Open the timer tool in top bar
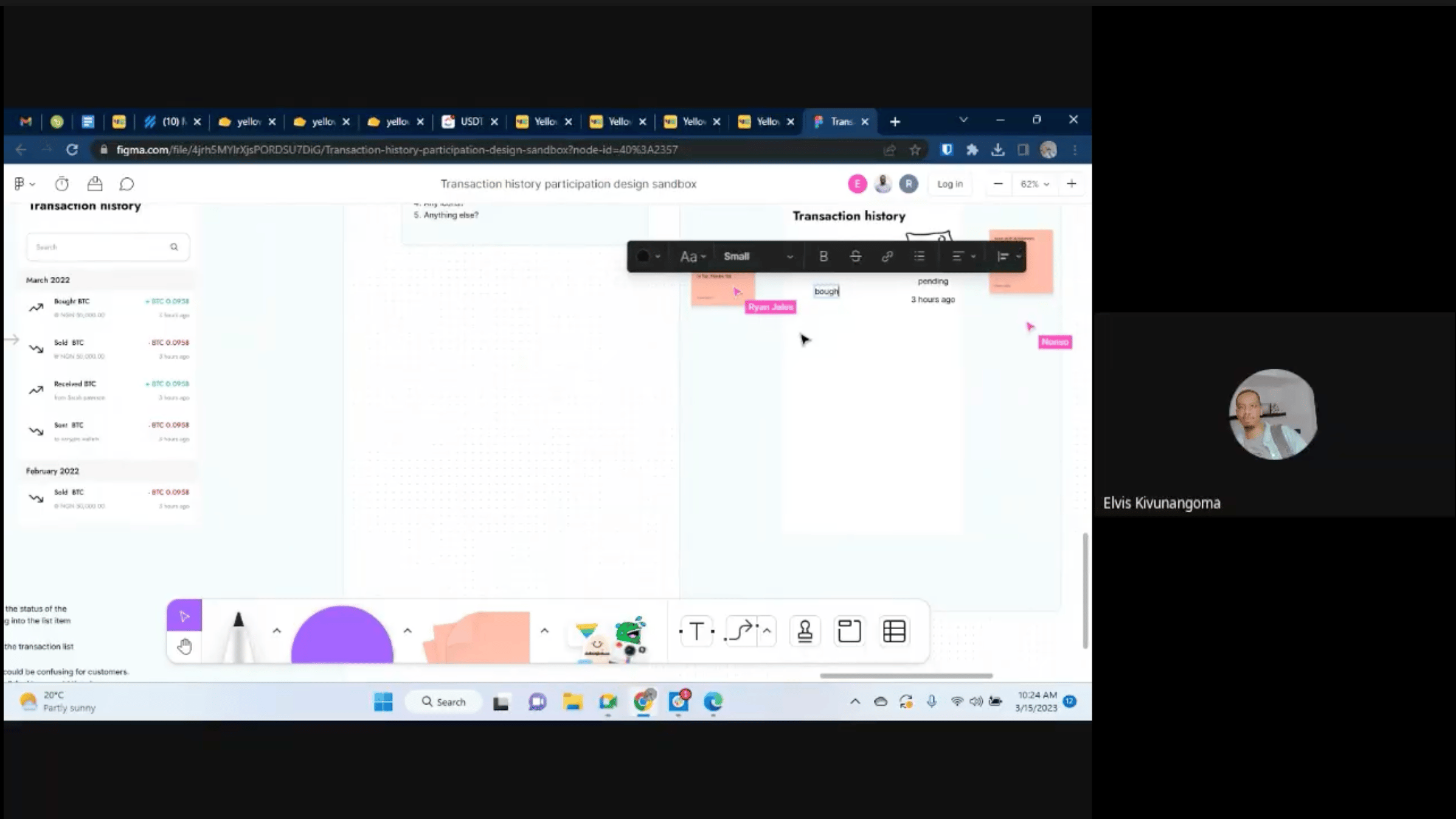Image resolution: width=1456 pixels, height=819 pixels. [61, 184]
